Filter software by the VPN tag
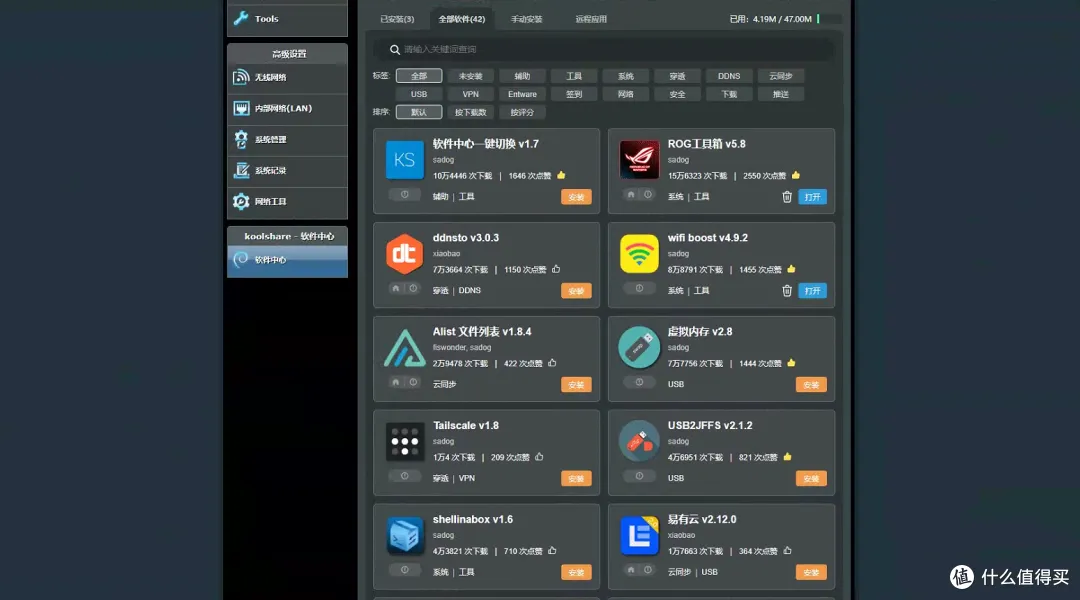The image size is (1080, 600). tap(470, 94)
